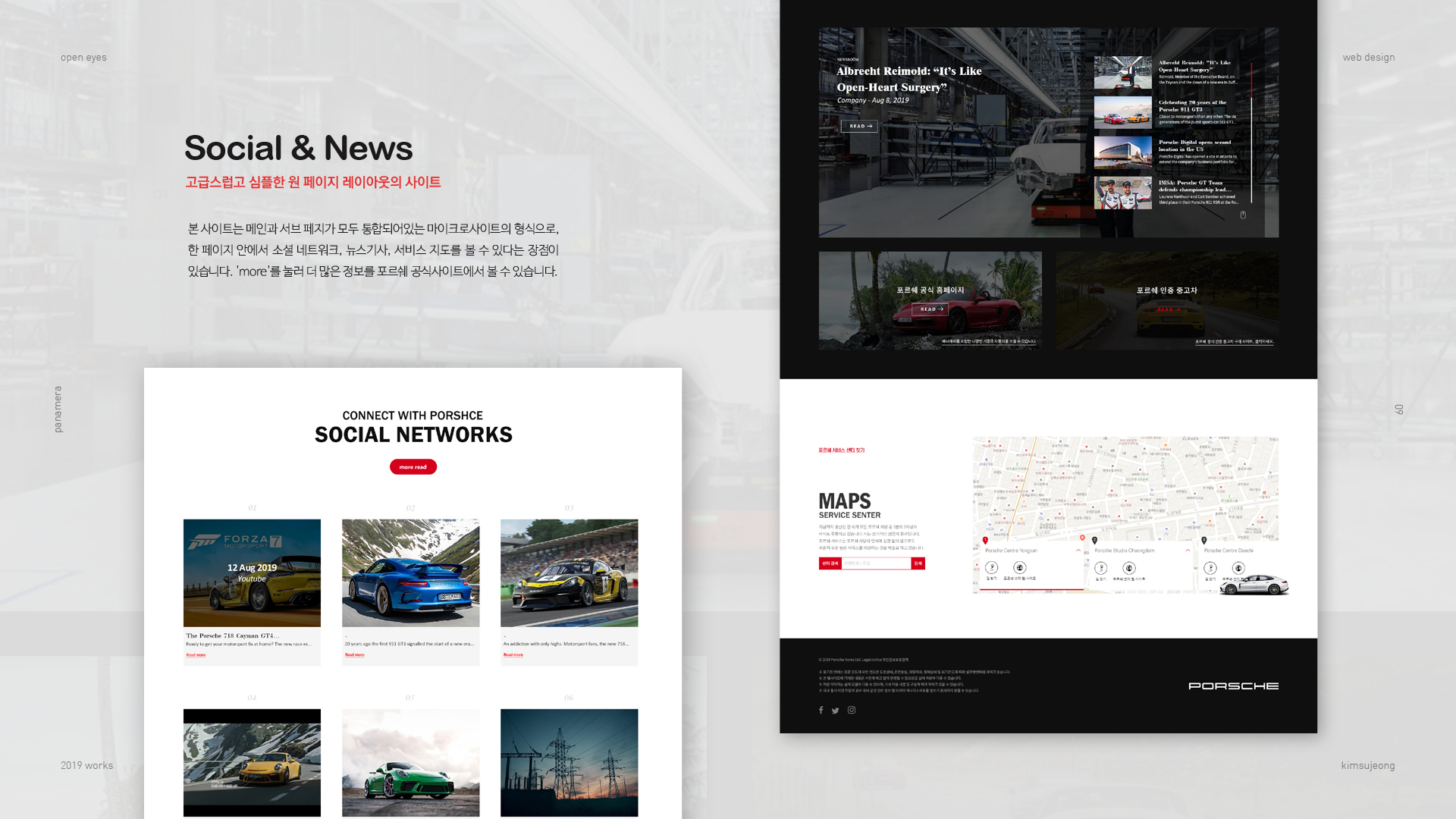1456x819 pixels.
Task: Collapse the Porsche Centre Yongsan card
Action: [x=1078, y=551]
